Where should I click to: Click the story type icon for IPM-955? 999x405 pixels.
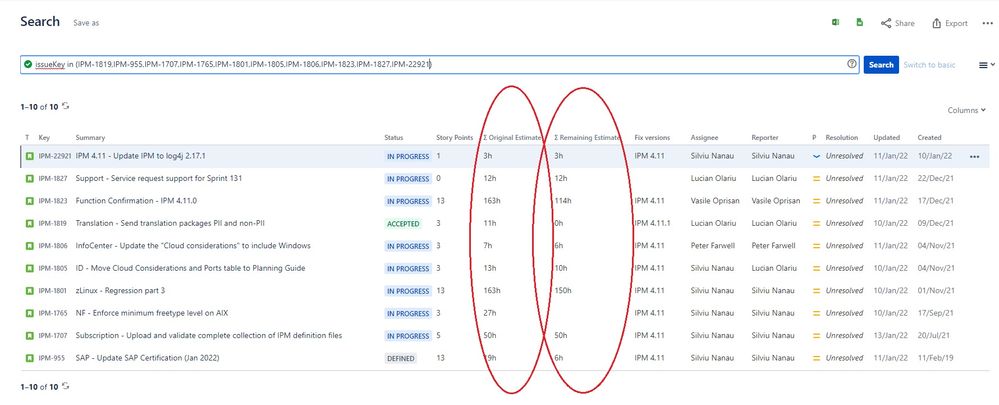(x=29, y=359)
